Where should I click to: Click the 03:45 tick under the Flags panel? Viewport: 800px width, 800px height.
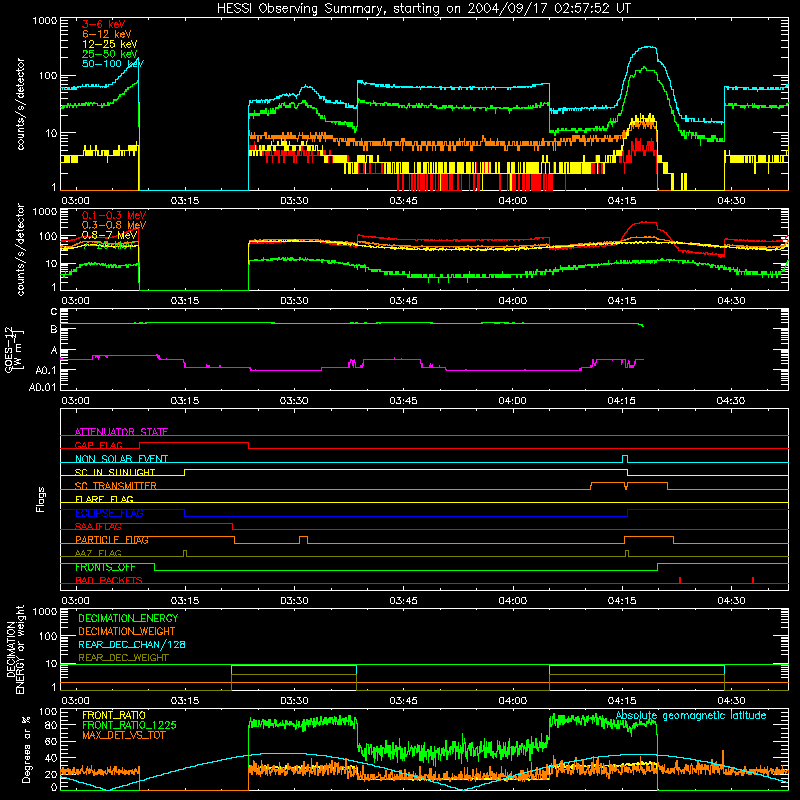(403, 601)
